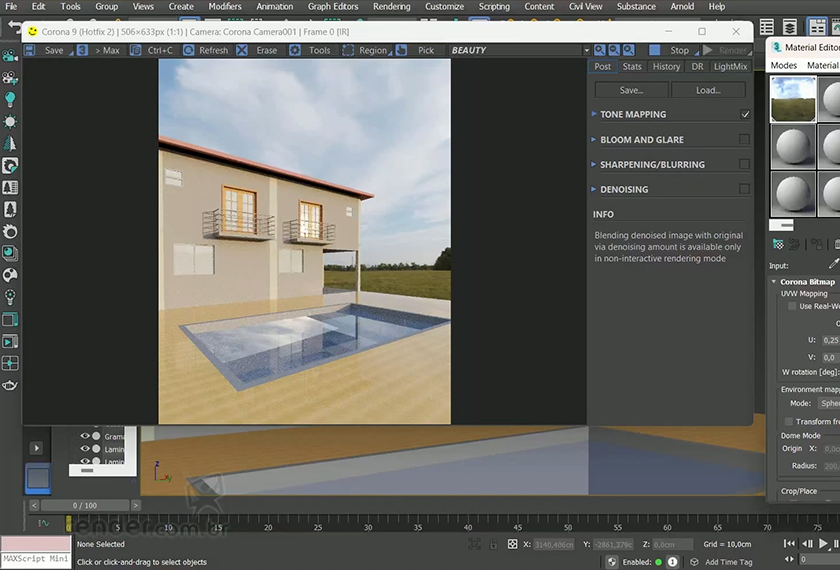Screen dimensions: 840x570
Task: Click the Load... button in Post tab
Action: 708,90
